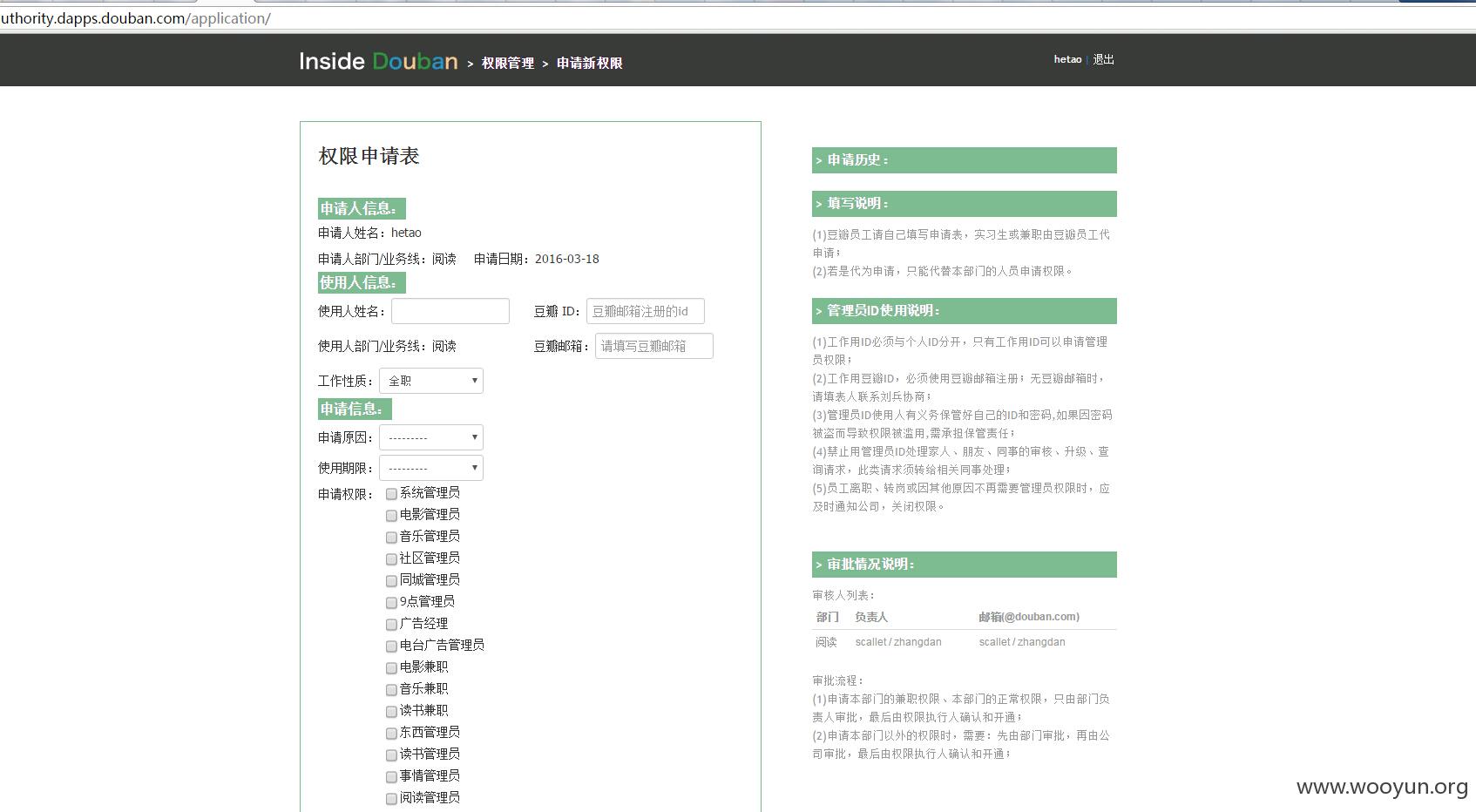Open the 工作性质 dropdown showing 全职
Viewport: 1476px width, 812px height.
[431, 381]
